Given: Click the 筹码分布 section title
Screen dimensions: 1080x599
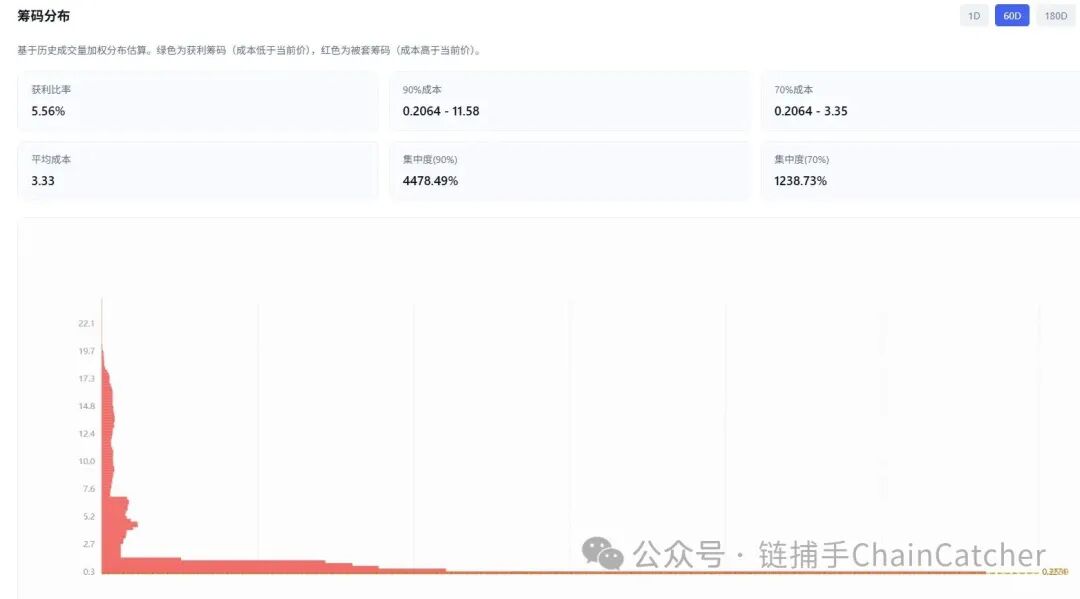Looking at the screenshot, I should [43, 16].
